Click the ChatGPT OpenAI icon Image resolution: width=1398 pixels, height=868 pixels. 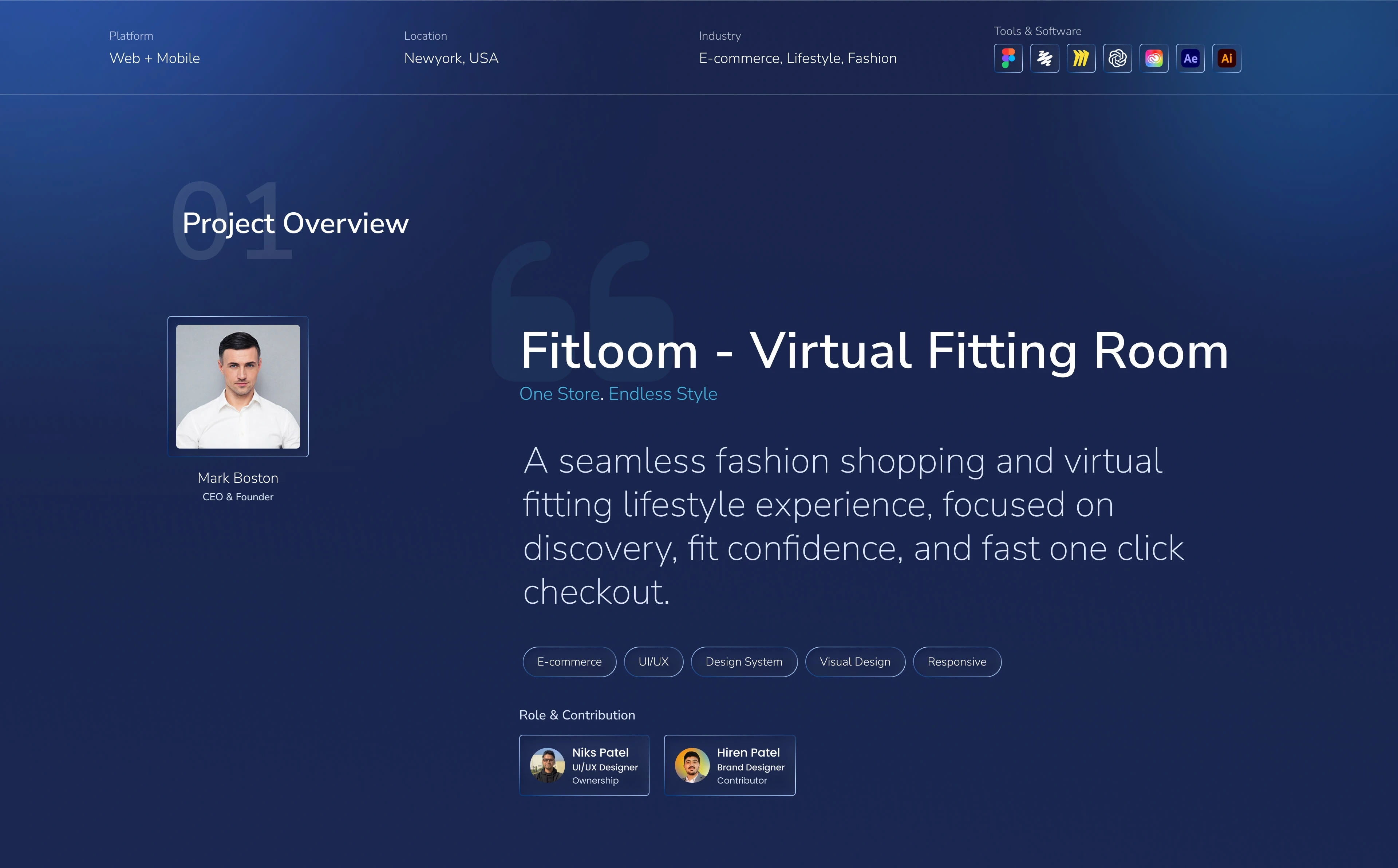coord(1117,58)
